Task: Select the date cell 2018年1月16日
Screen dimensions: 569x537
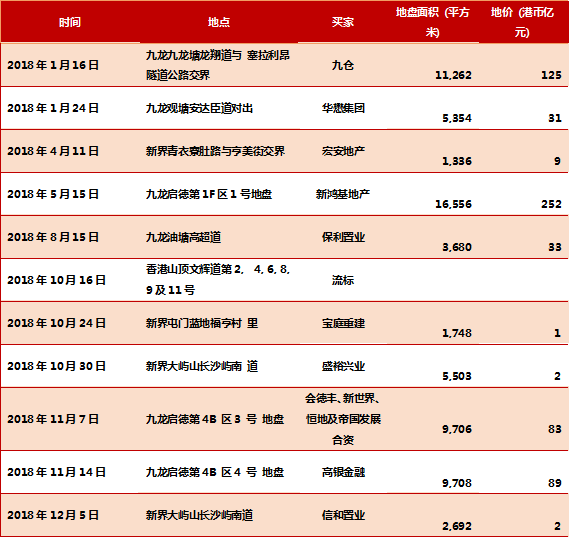Action: (53, 65)
